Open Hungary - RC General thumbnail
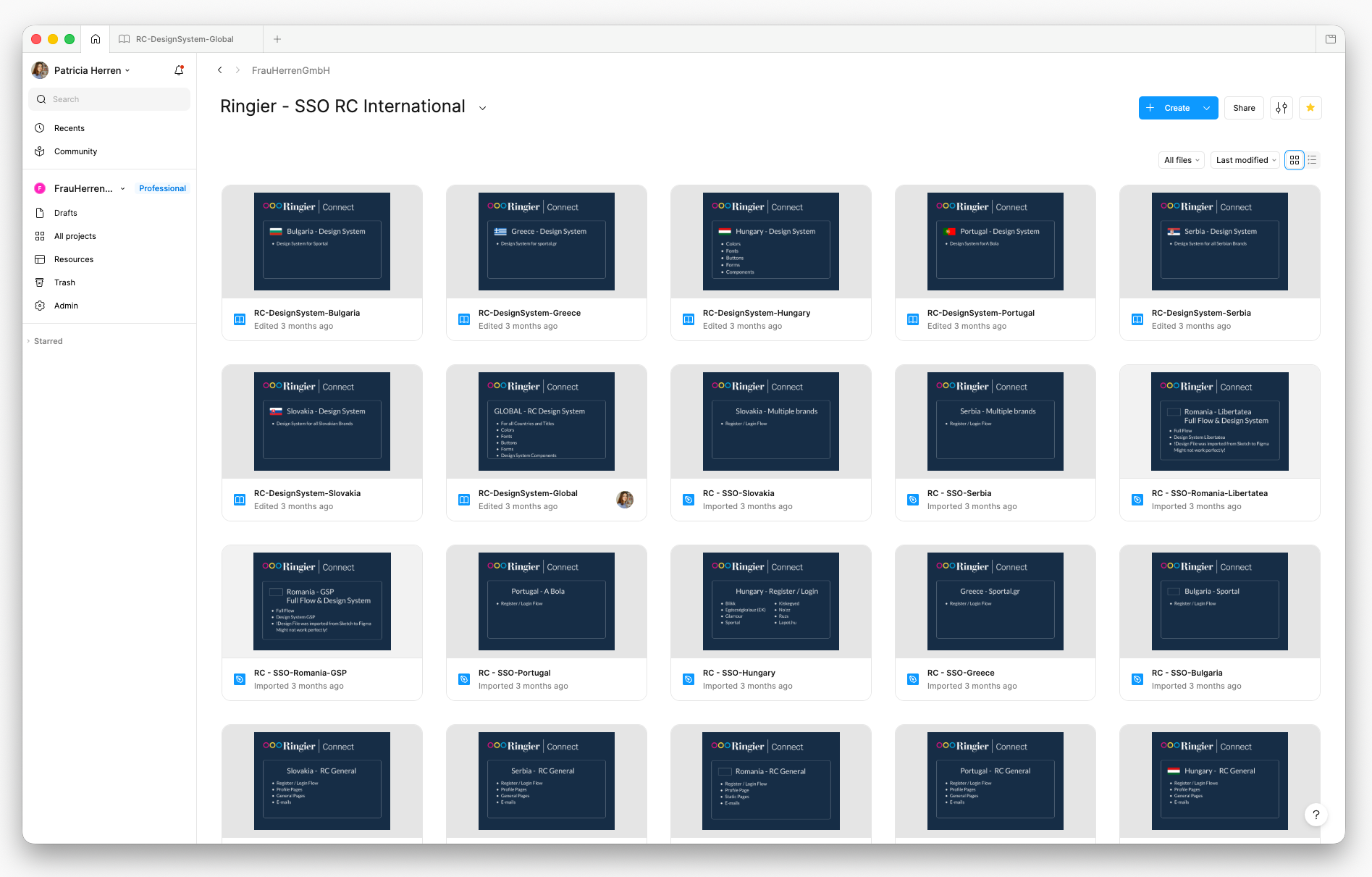This screenshot has width=1372, height=877. (1220, 781)
